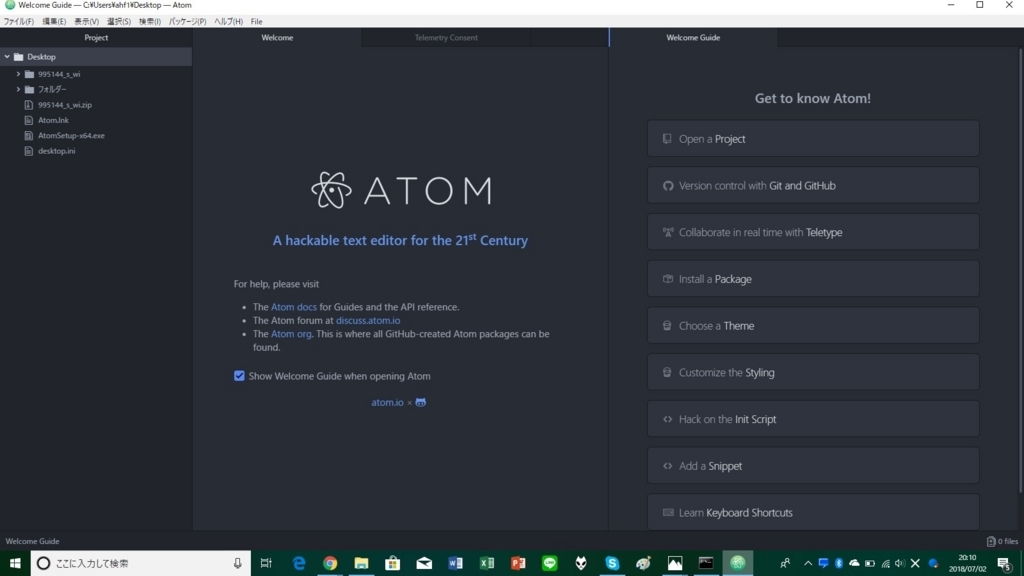The height and width of the screenshot is (576, 1024).
Task: Expand the 995144_s_wi folder
Action: pyautogui.click(x=18, y=74)
